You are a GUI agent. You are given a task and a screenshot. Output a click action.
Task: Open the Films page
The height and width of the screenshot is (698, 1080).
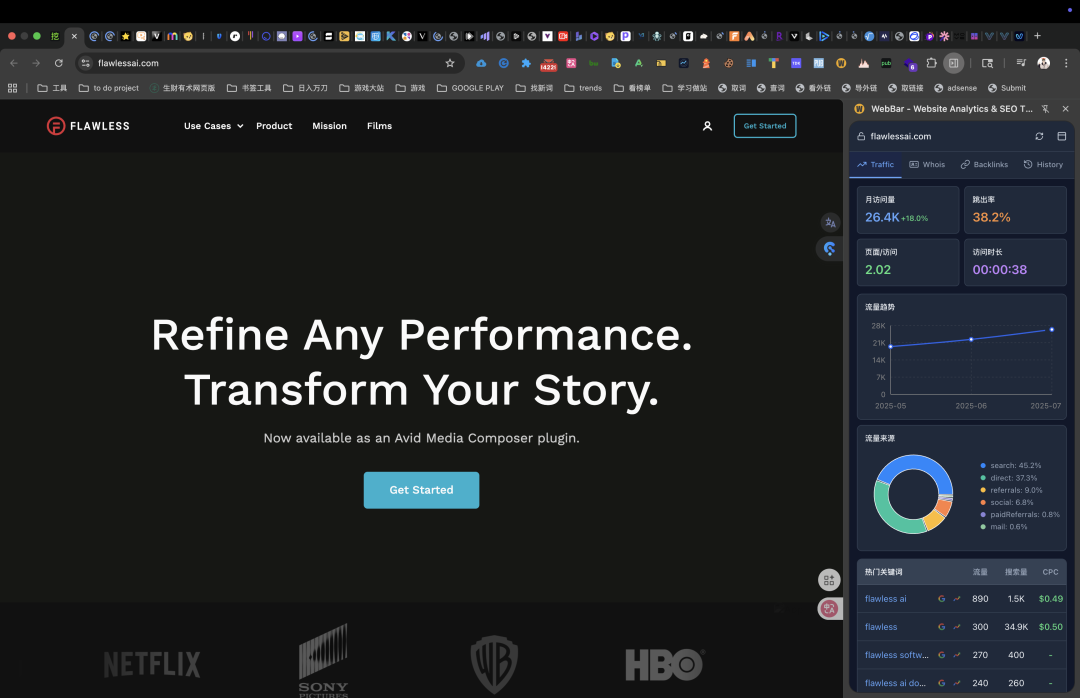coord(380,126)
